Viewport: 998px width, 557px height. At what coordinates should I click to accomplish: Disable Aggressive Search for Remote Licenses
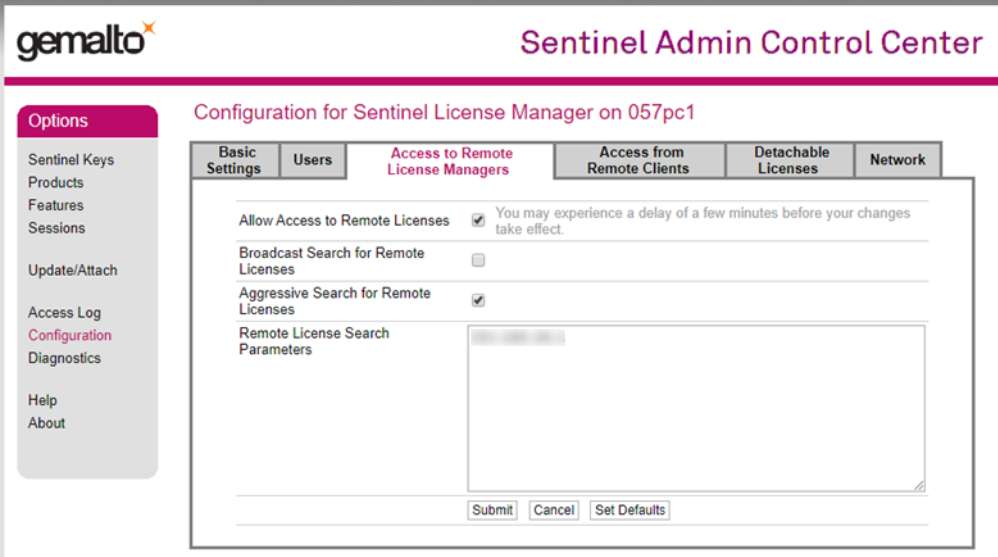coord(478,300)
